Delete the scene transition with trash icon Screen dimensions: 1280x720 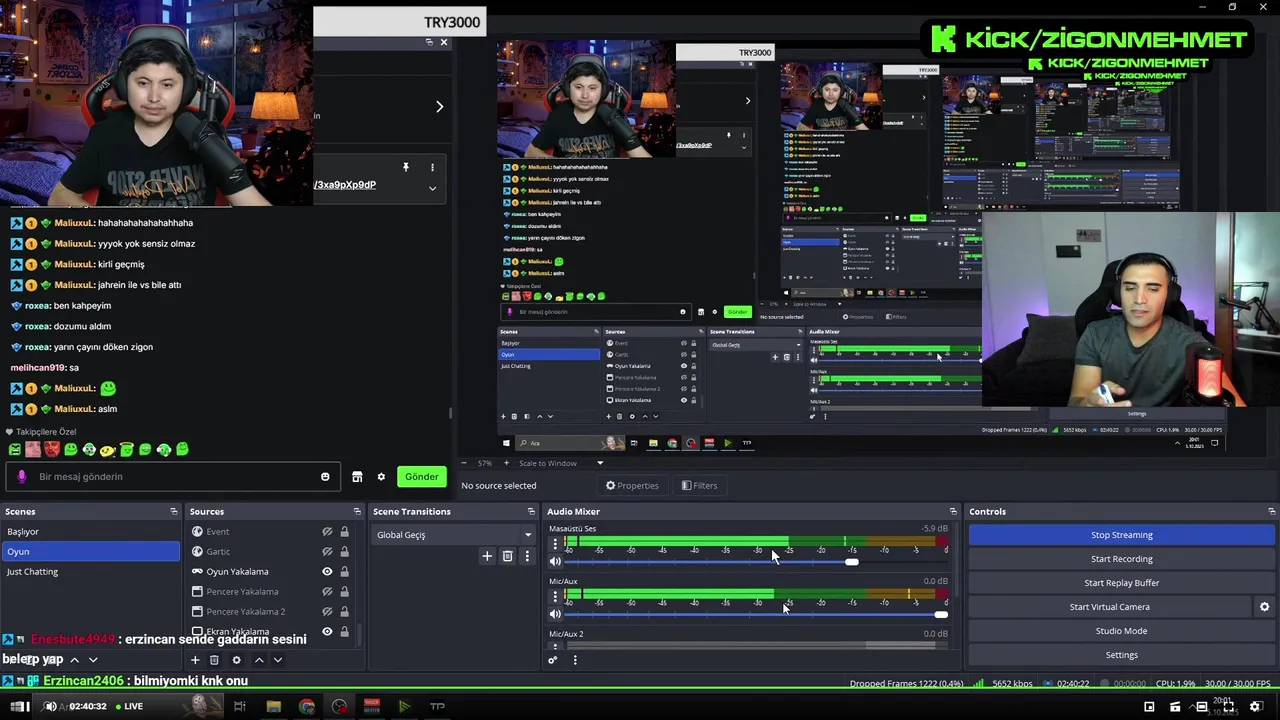[x=507, y=556]
